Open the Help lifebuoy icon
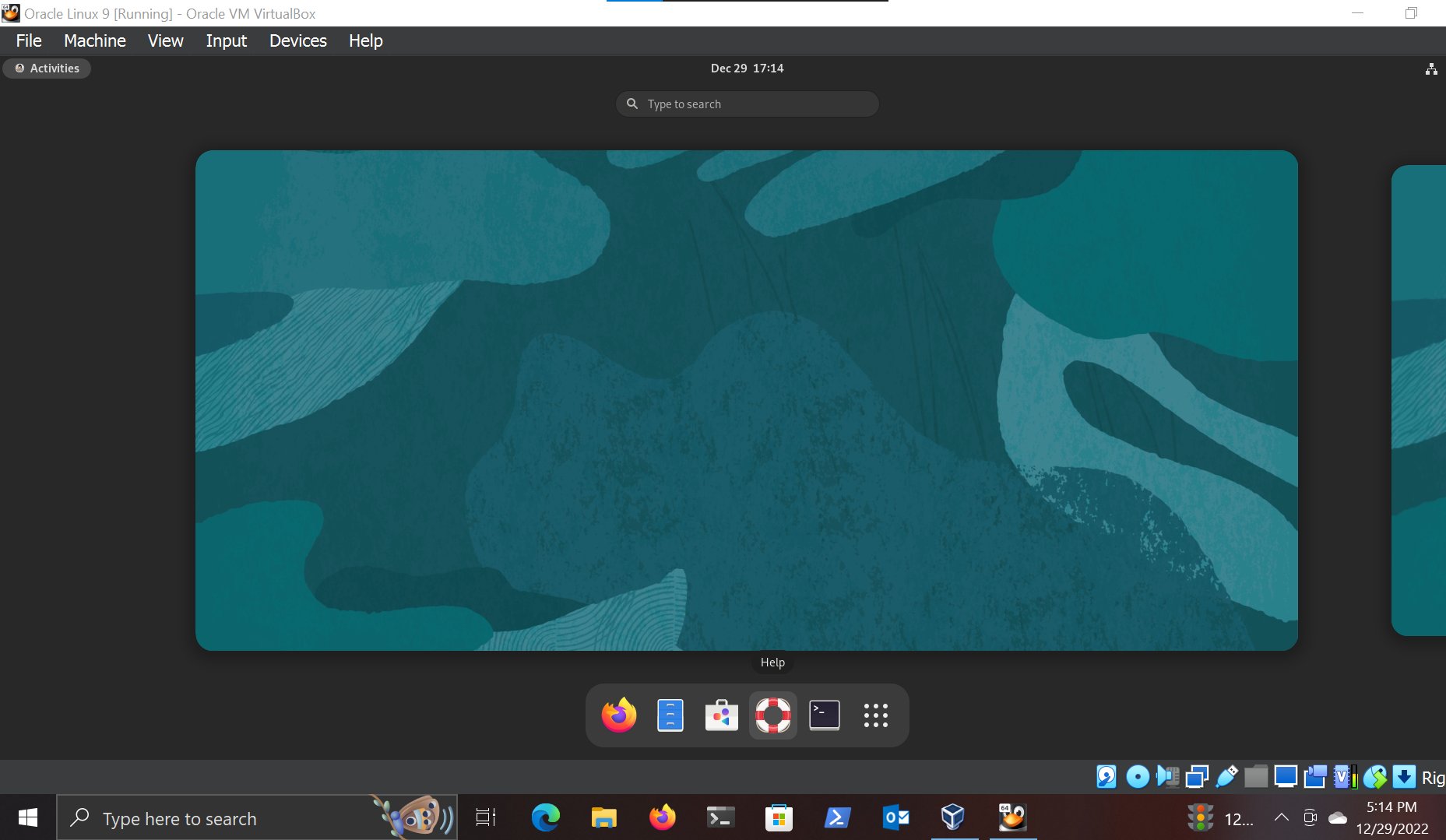 pyautogui.click(x=772, y=715)
